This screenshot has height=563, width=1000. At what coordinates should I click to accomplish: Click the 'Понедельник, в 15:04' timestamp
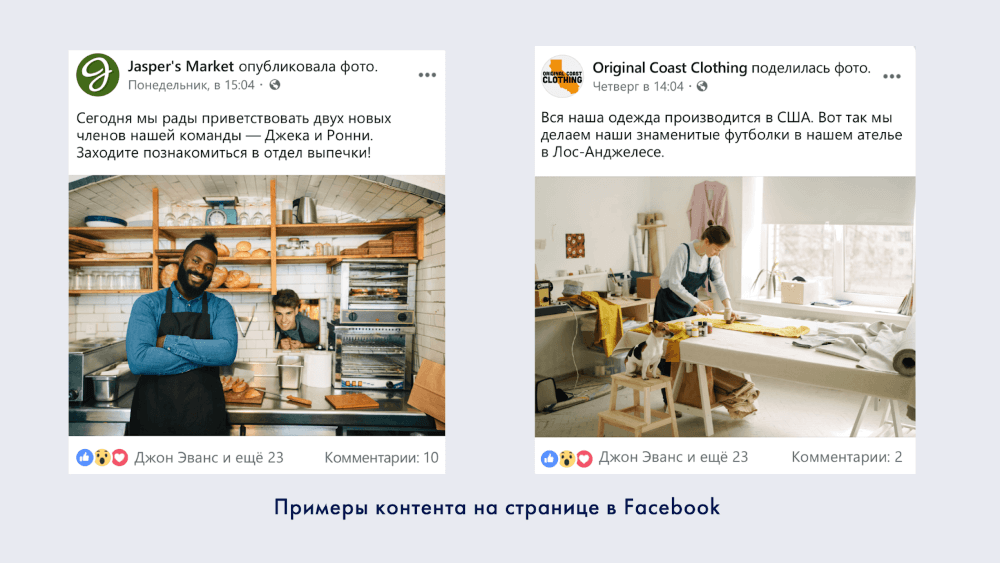click(x=191, y=85)
